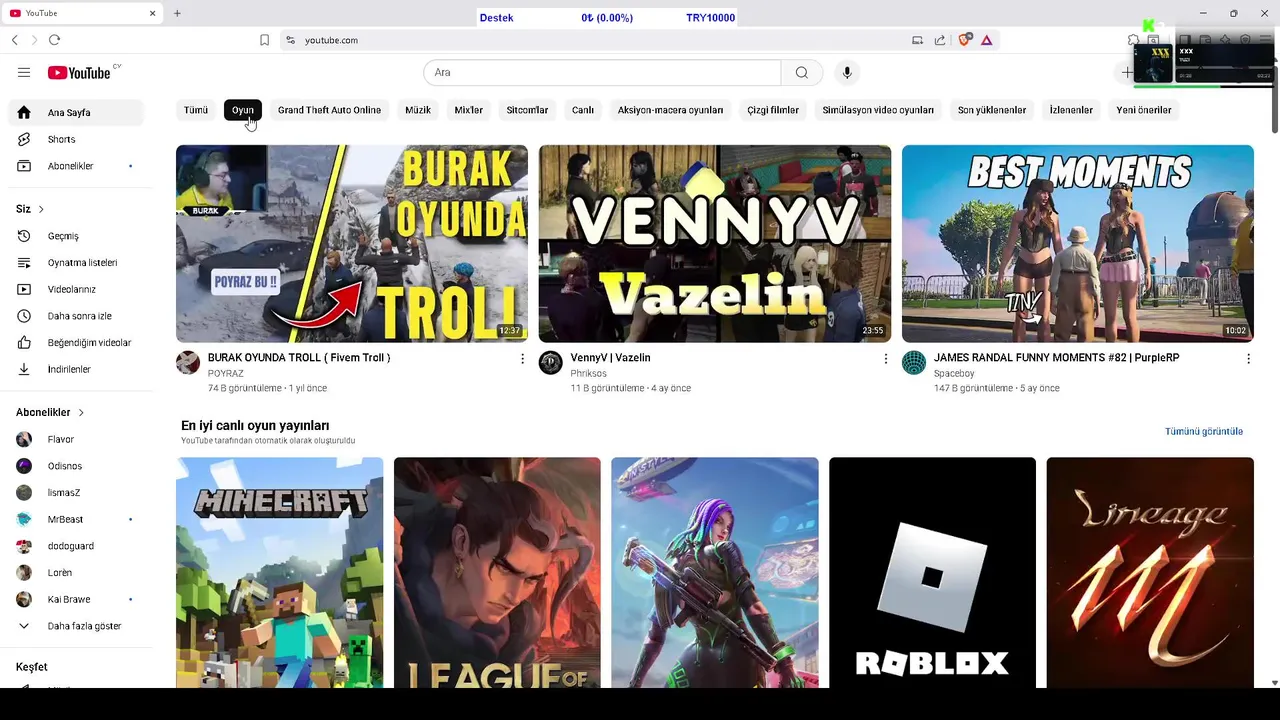Screen dimensions: 1280x720
Task: Open Shorts from the sidebar
Action: coord(77,139)
